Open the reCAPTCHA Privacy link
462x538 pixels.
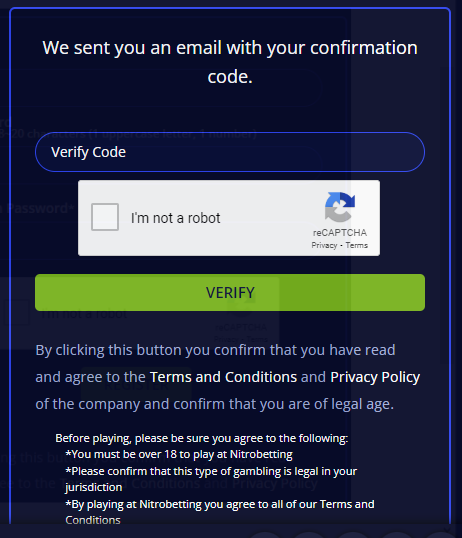324,245
